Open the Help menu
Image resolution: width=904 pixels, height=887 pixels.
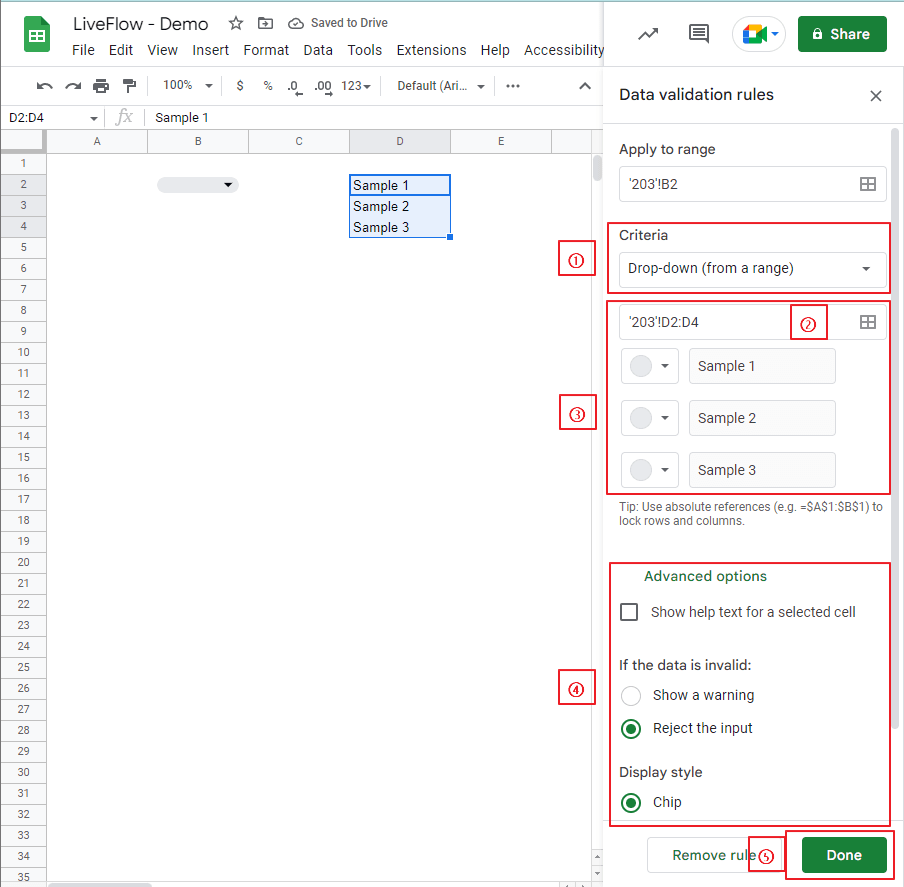495,50
